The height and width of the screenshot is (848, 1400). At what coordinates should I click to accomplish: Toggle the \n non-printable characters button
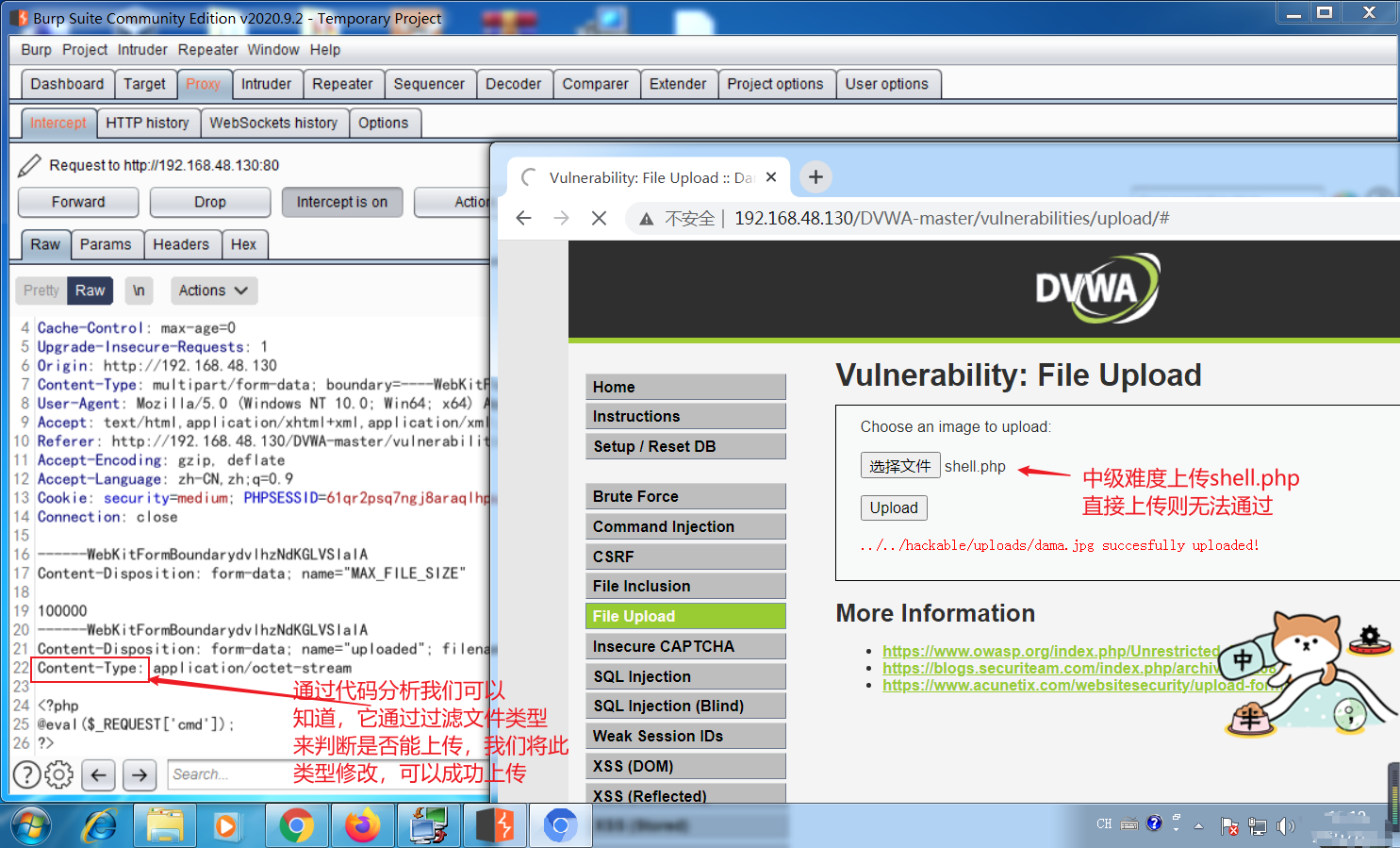(x=139, y=291)
